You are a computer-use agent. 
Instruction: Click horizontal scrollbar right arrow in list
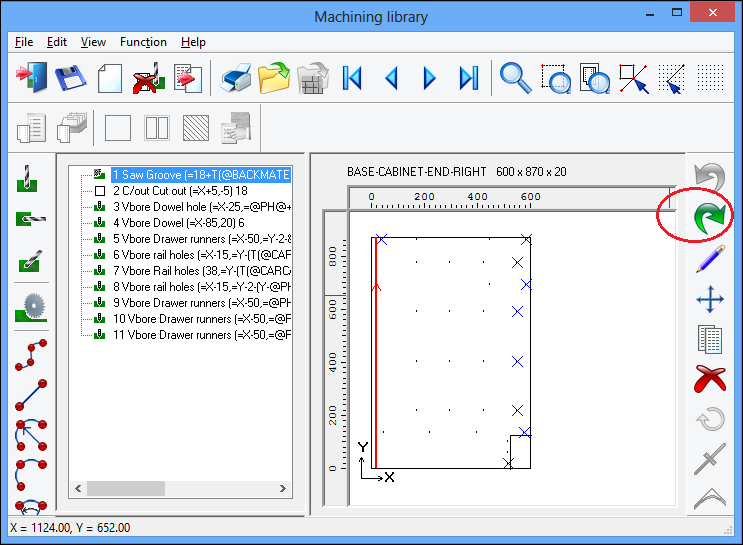coord(282,489)
